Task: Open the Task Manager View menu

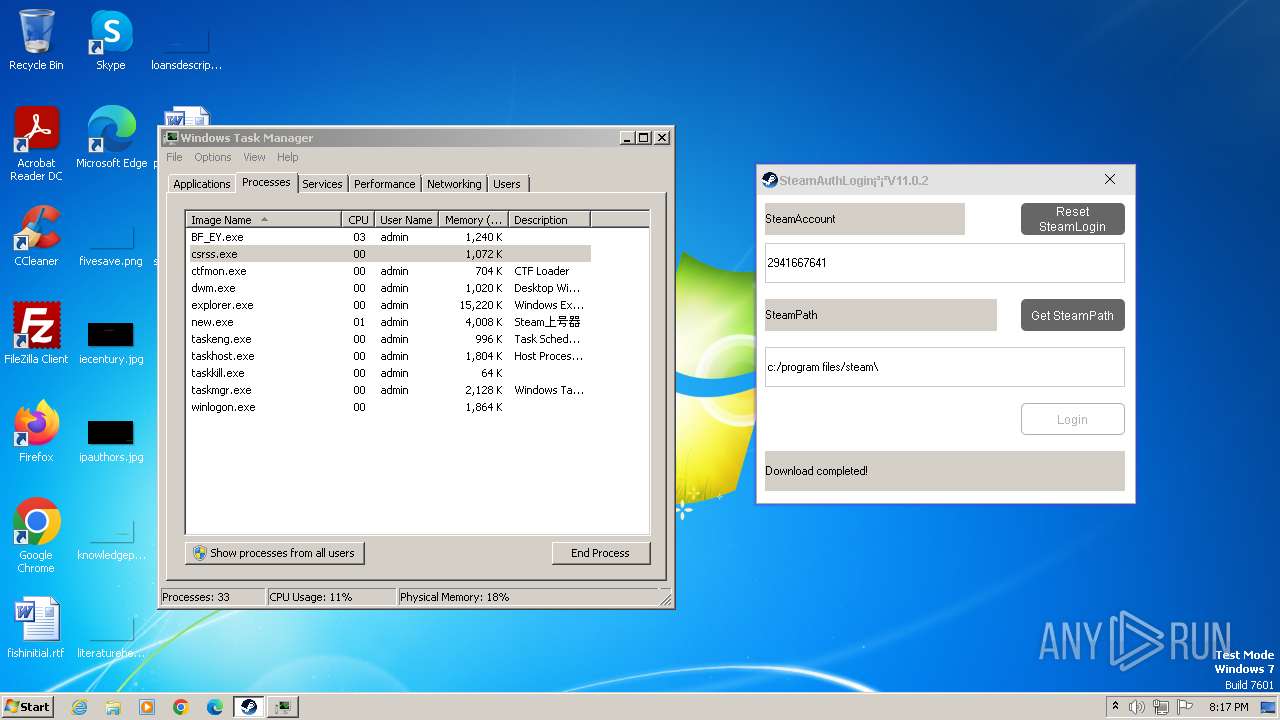Action: point(255,157)
